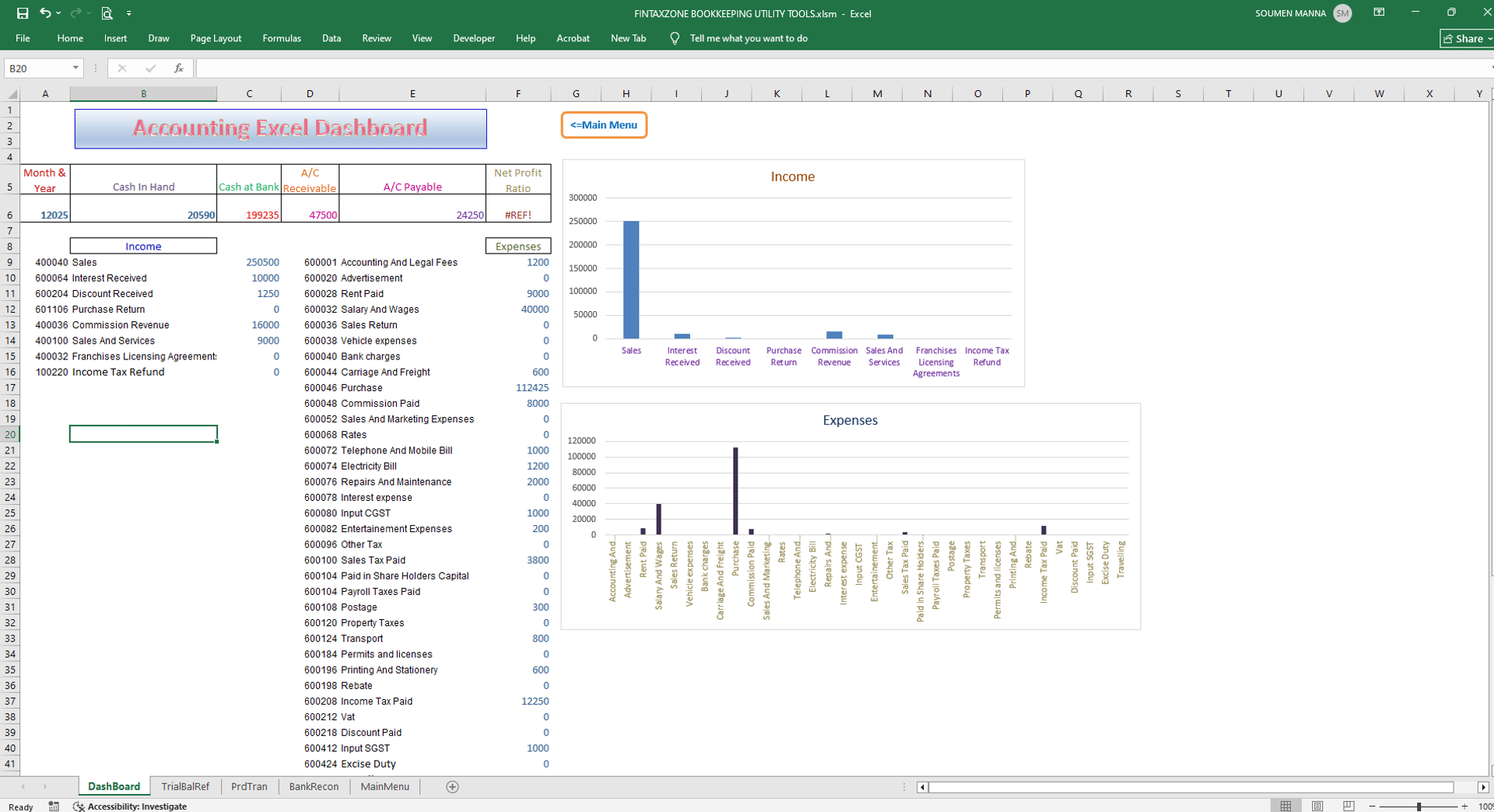
Task: Expand the Name Box dropdown
Action: tap(75, 68)
